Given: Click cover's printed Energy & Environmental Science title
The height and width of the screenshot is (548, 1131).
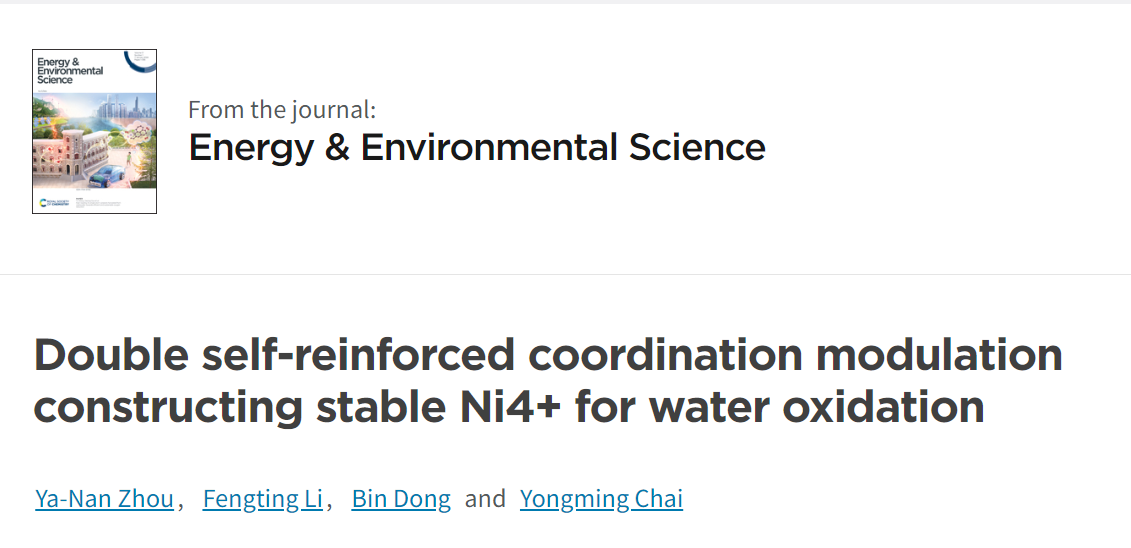Looking at the screenshot, I should pyautogui.click(x=71, y=71).
